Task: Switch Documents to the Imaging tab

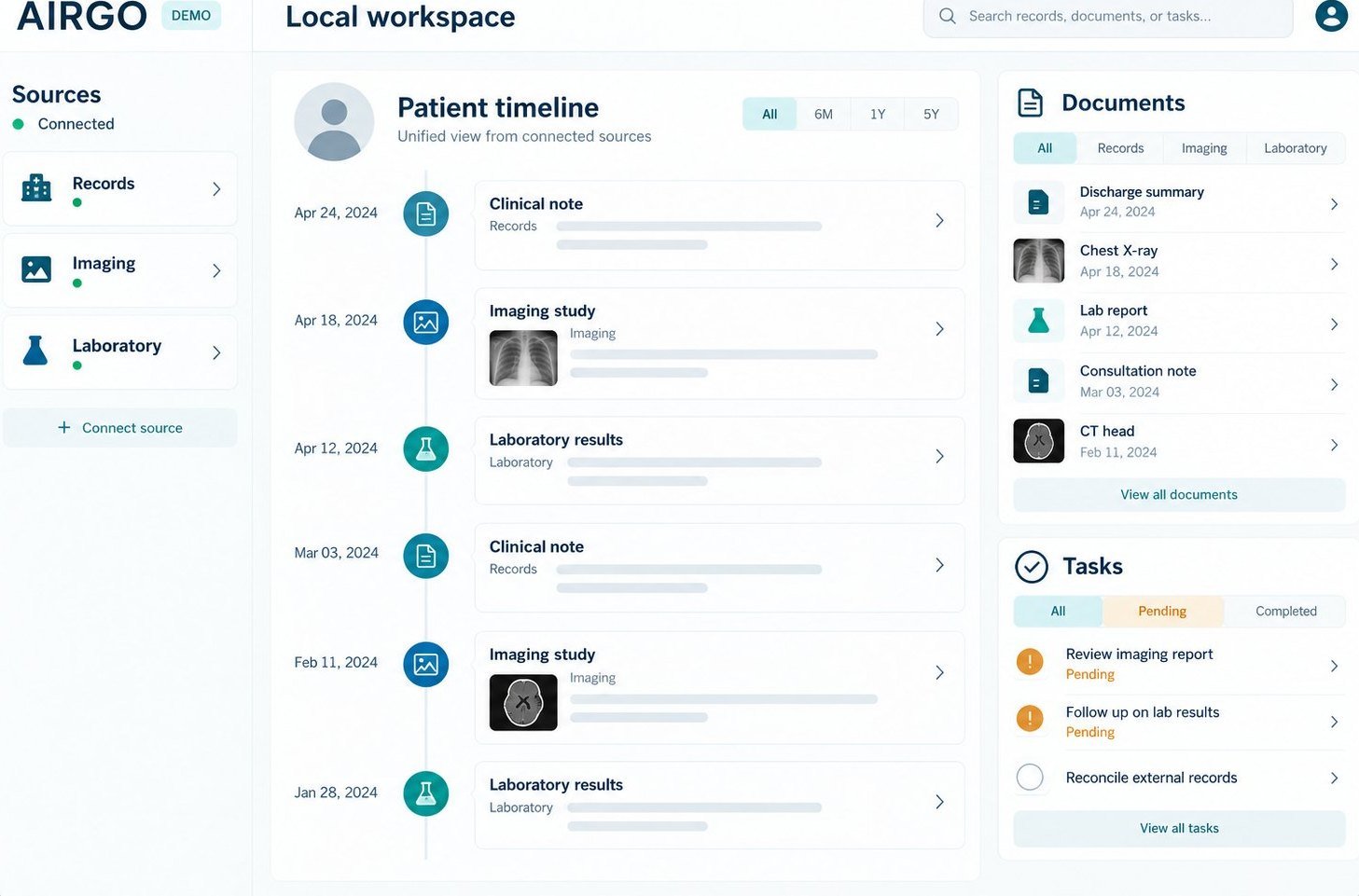Action: pos(1204,148)
